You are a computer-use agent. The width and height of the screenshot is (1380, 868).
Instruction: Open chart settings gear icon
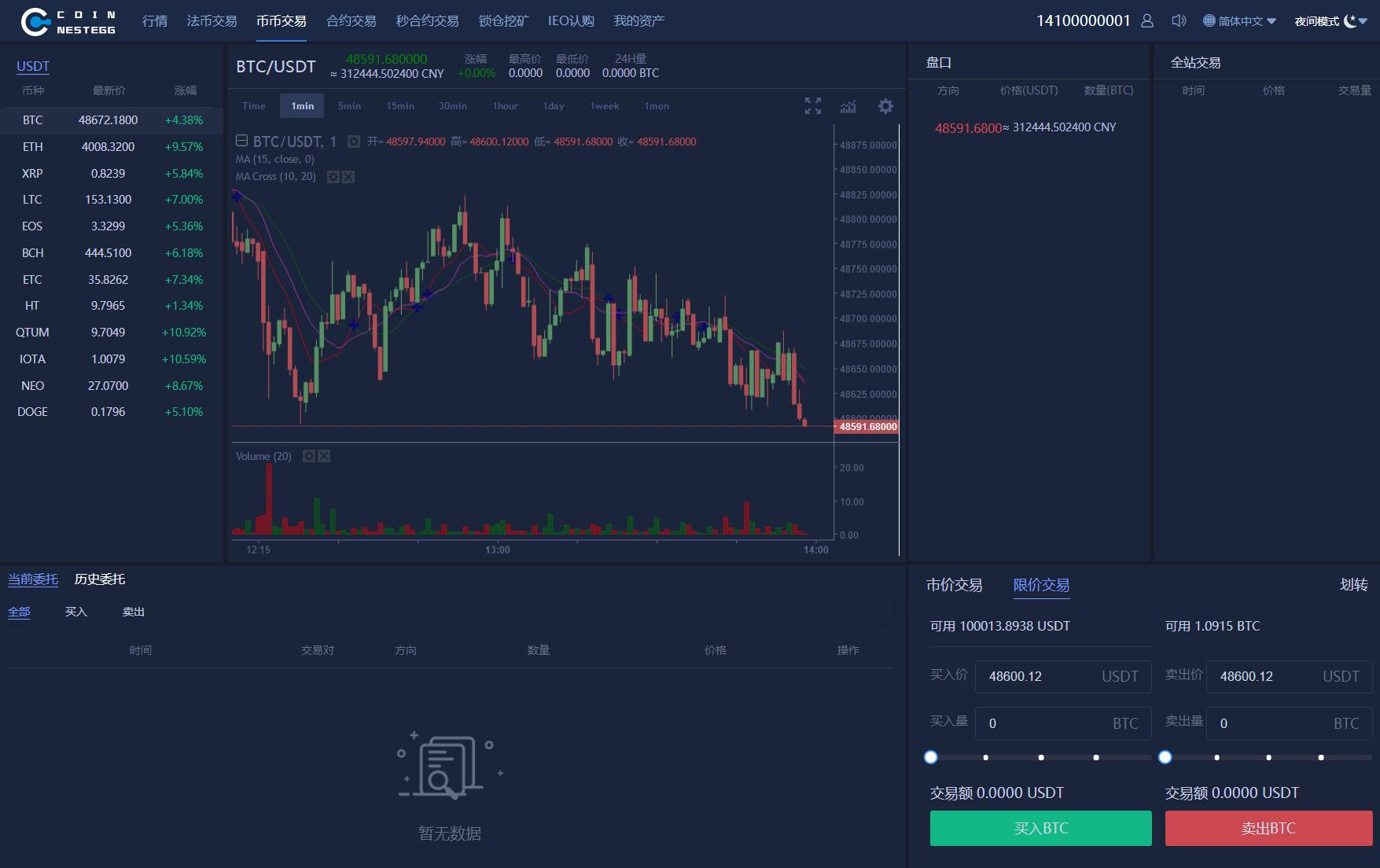pyautogui.click(x=886, y=106)
